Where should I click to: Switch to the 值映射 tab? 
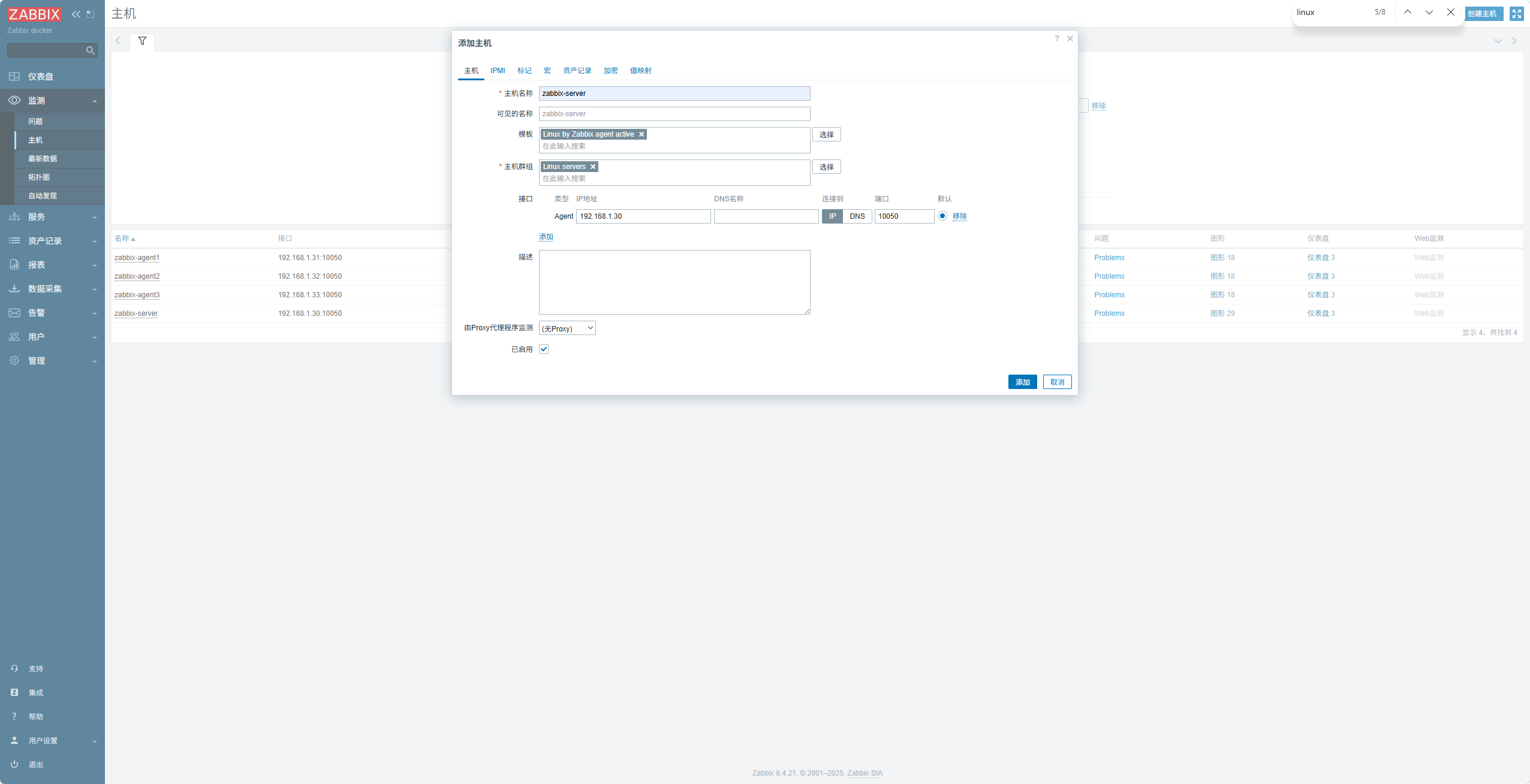click(x=641, y=71)
